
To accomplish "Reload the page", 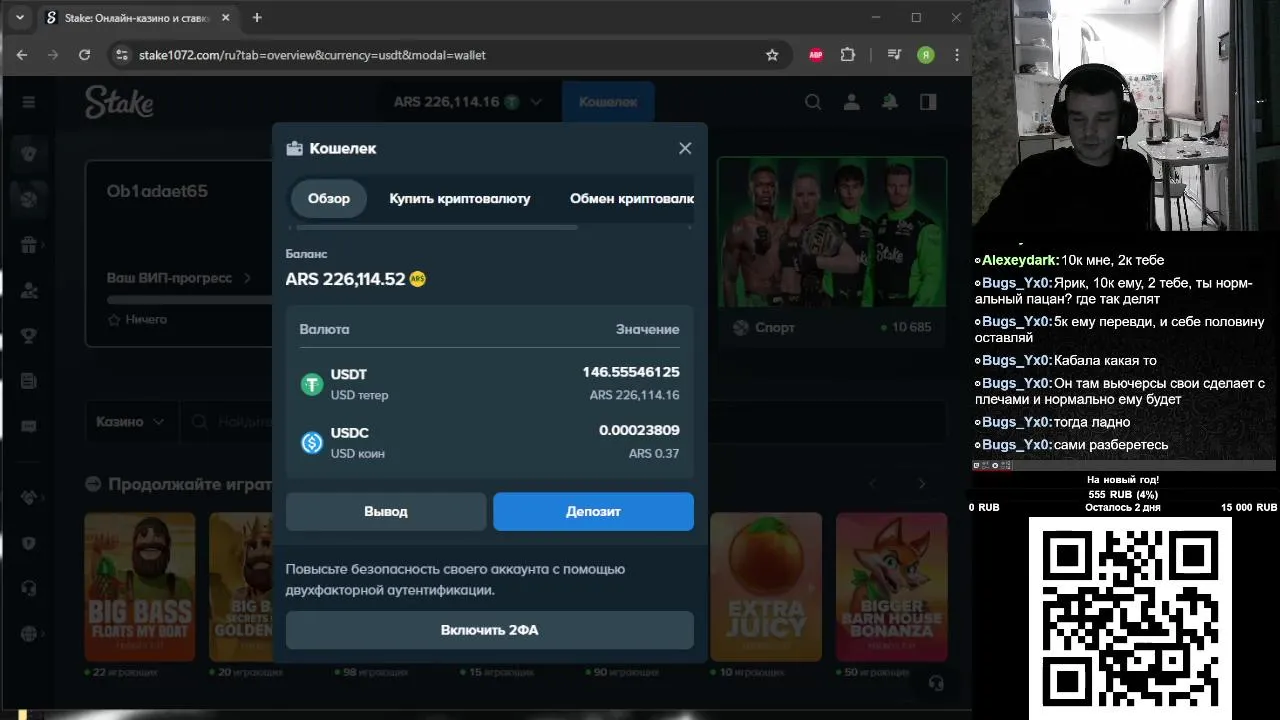I will (84, 55).
